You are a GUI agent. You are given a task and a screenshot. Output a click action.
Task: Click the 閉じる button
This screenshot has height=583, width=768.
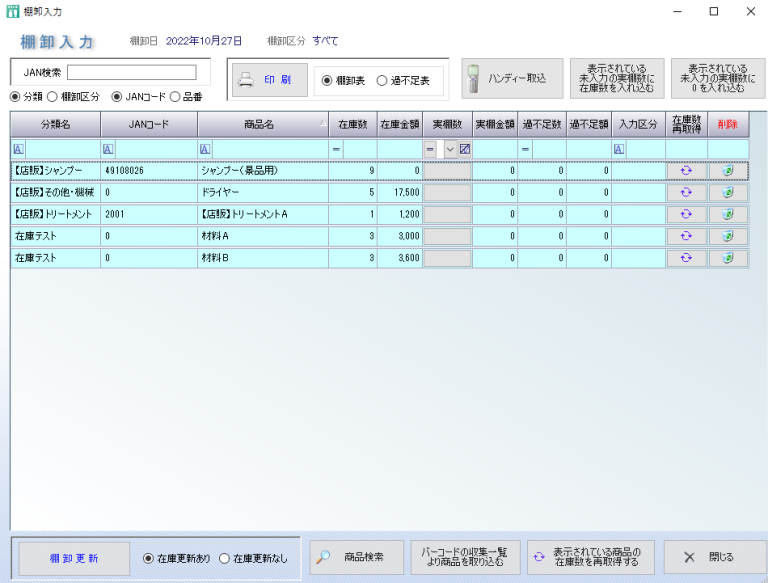[x=715, y=557]
